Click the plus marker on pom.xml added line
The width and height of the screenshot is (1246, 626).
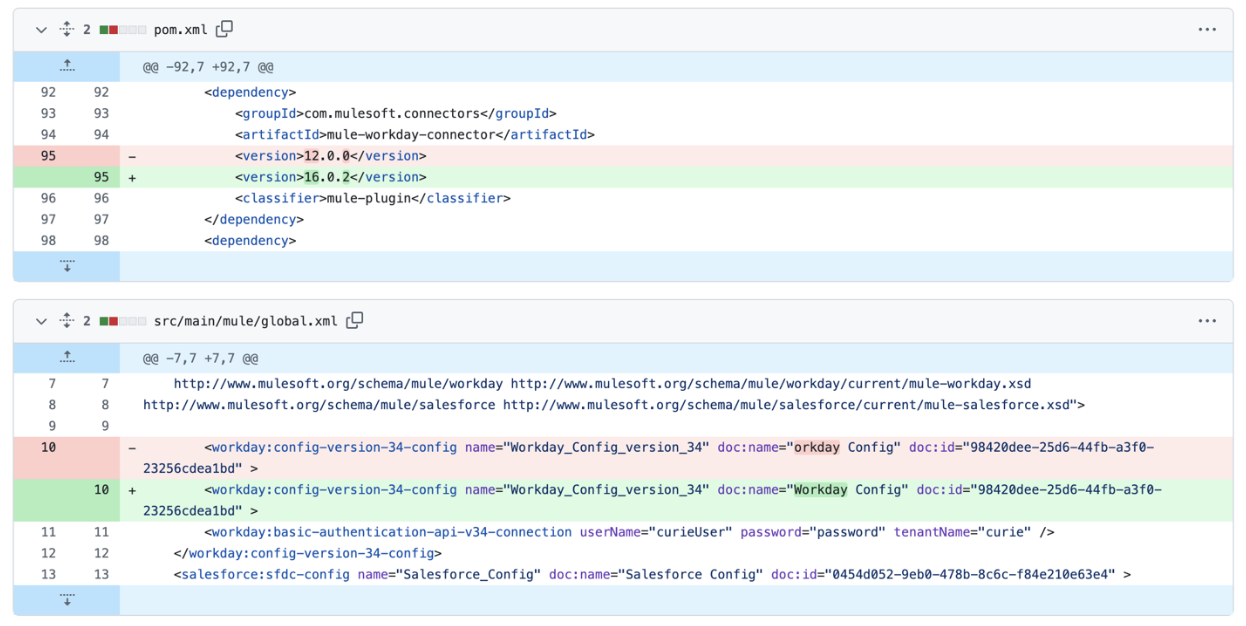pos(132,177)
